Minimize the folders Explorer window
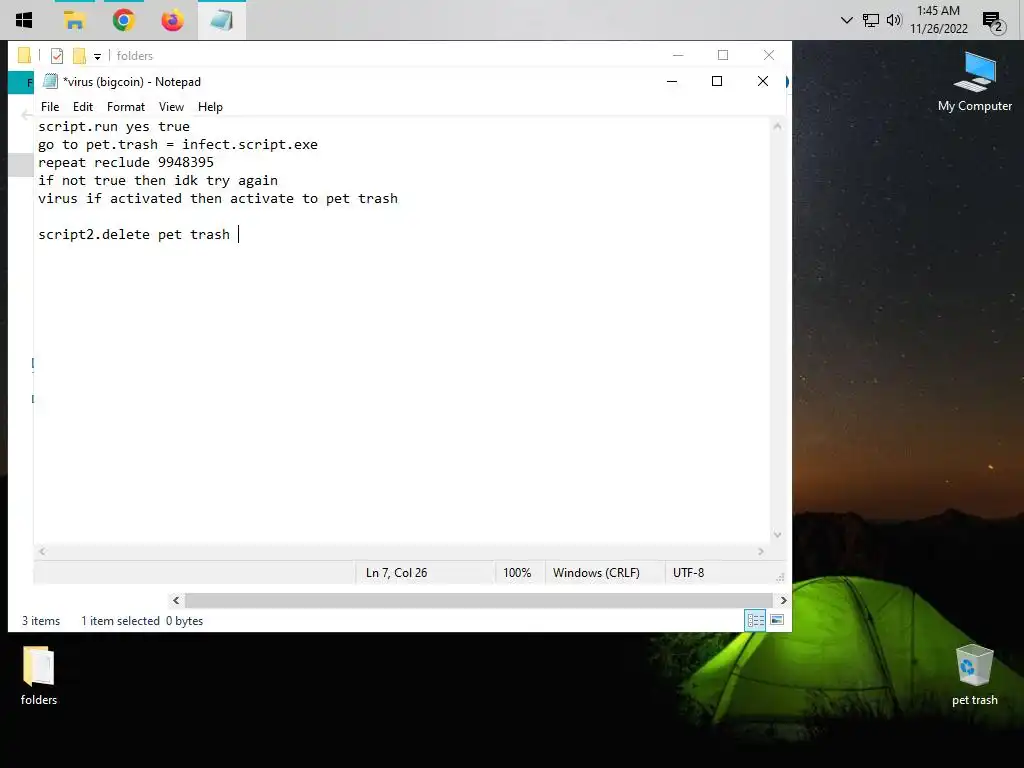This screenshot has width=1024, height=768. coord(678,56)
